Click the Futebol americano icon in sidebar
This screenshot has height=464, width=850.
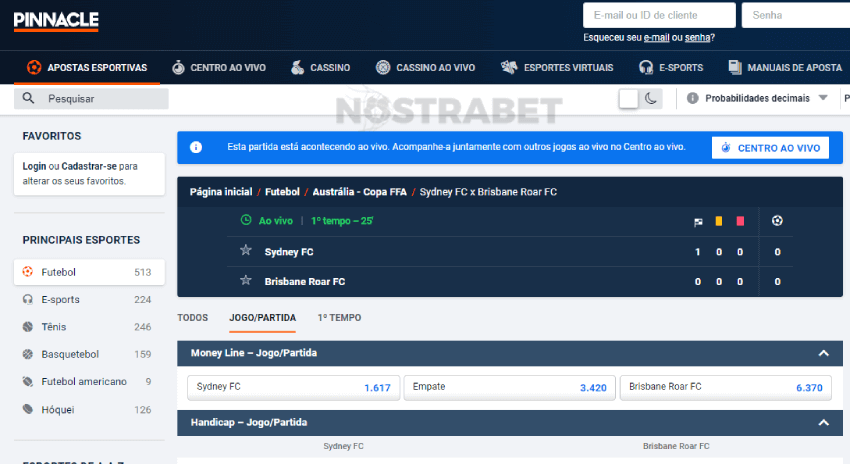(28, 381)
